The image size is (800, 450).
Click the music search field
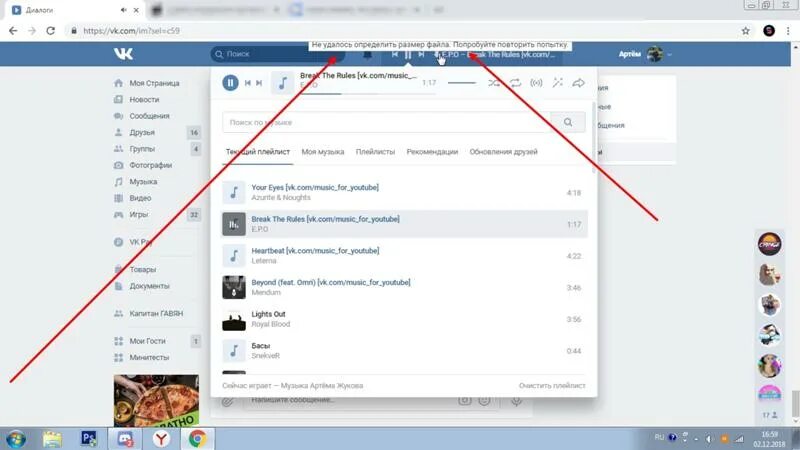(x=386, y=122)
